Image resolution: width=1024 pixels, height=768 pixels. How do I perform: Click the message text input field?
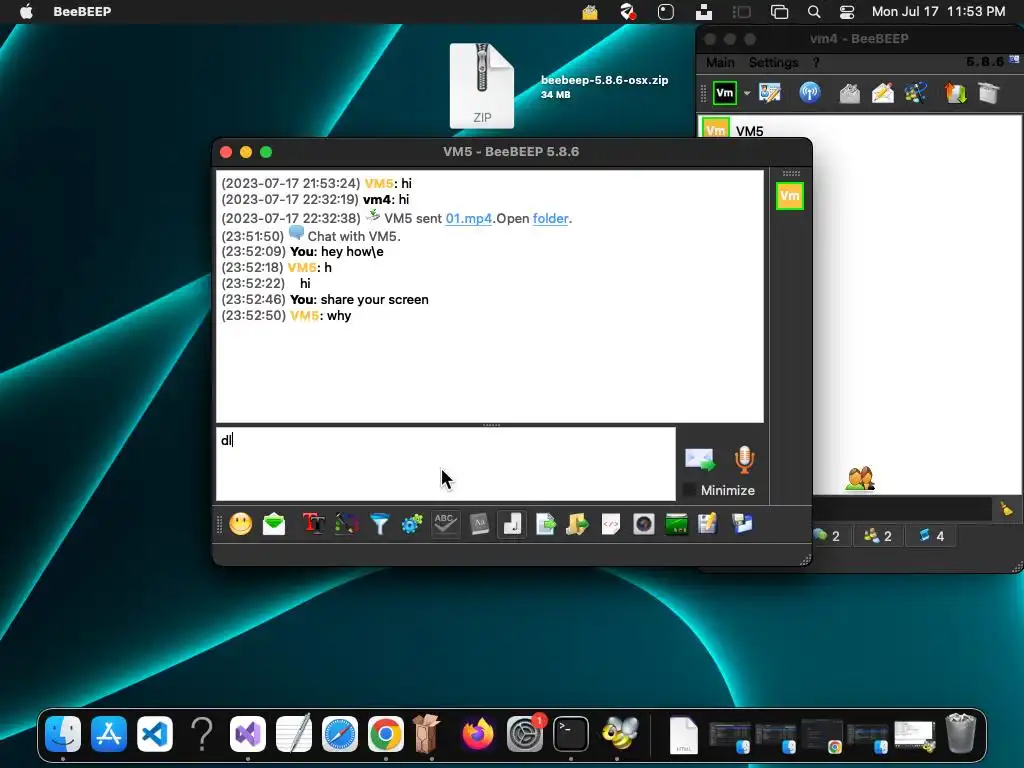446,464
